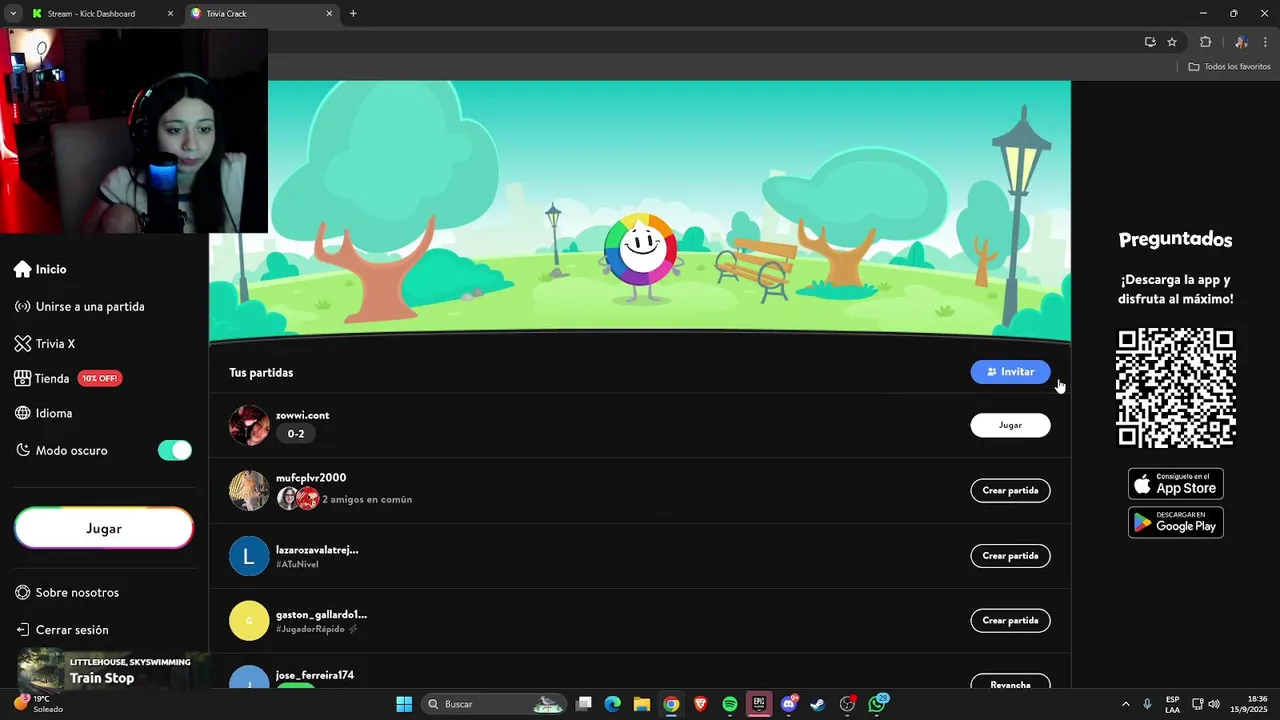Toggle the Modo oscuro switch off
1280x720 pixels.
tap(175, 450)
